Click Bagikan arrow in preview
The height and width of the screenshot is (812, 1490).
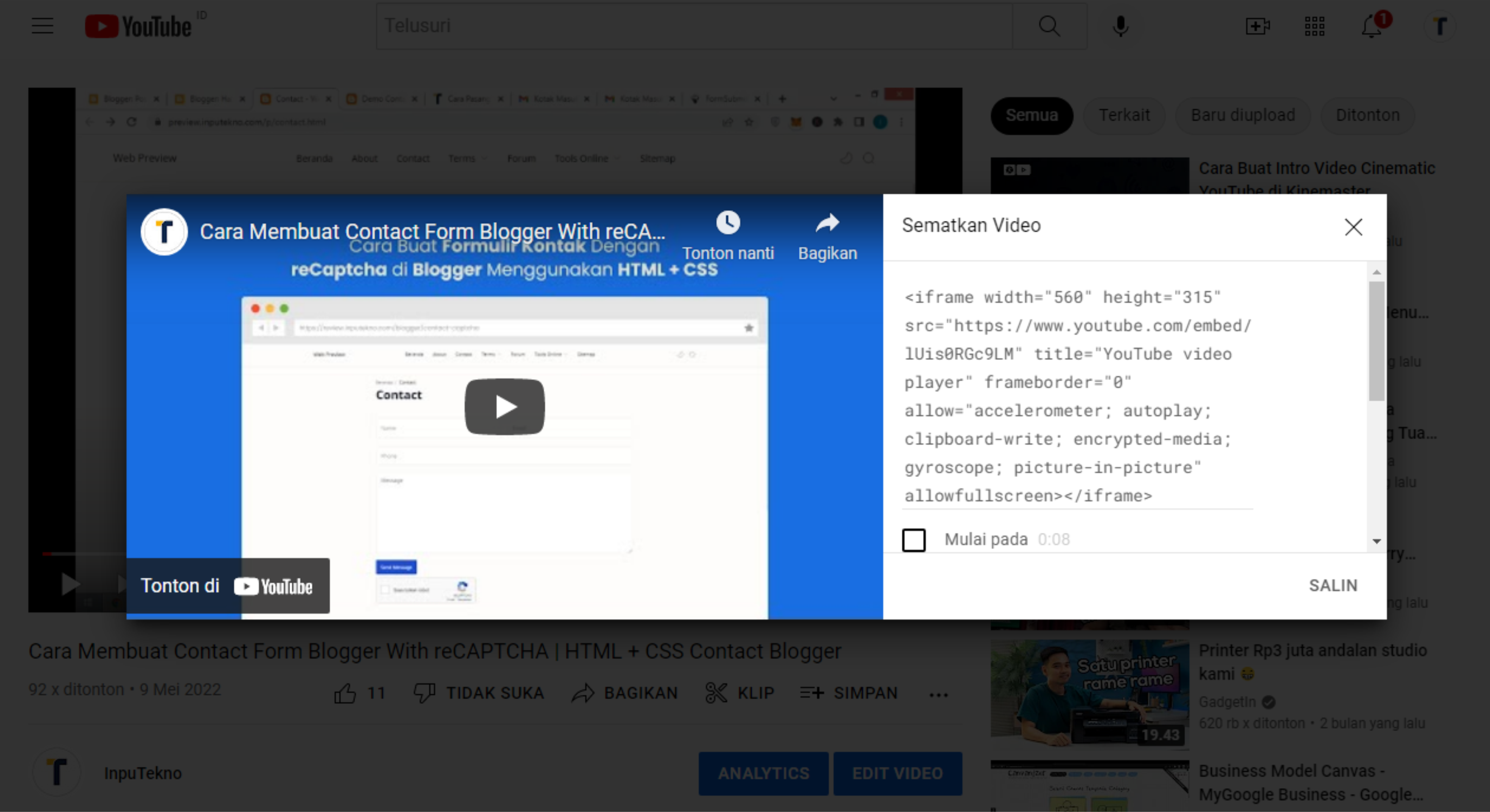click(827, 223)
